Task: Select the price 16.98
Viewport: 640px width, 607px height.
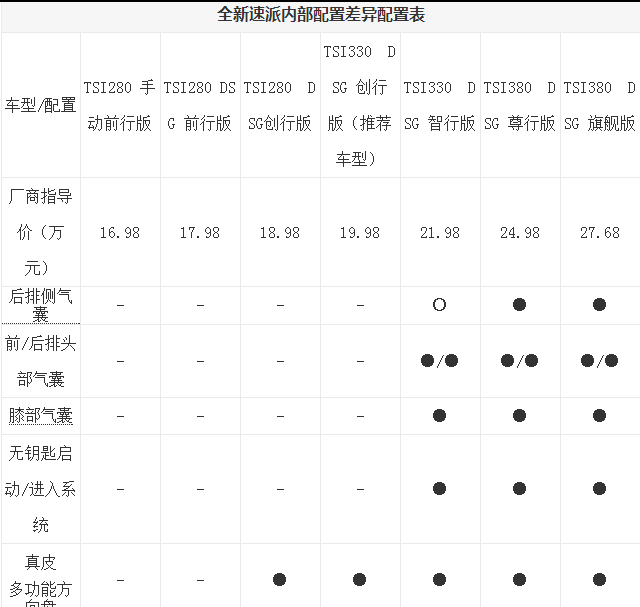Action: (120, 233)
